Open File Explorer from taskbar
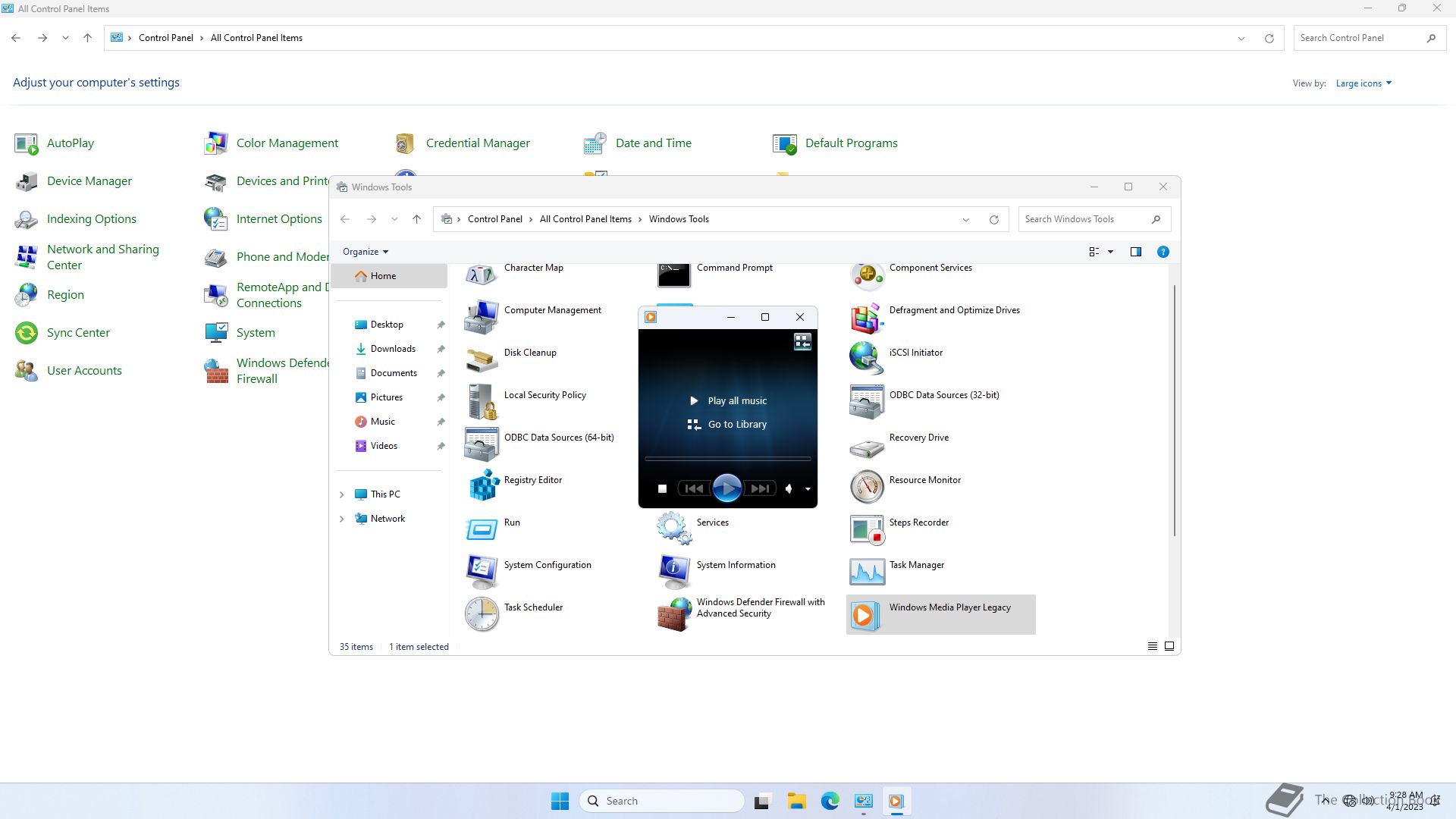 point(796,801)
